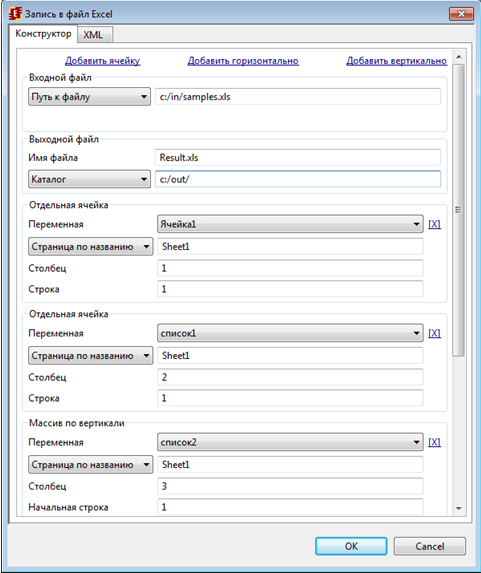481x573 pixels.
Task: Click the Добавить вертикально link
Action: (x=397, y=61)
